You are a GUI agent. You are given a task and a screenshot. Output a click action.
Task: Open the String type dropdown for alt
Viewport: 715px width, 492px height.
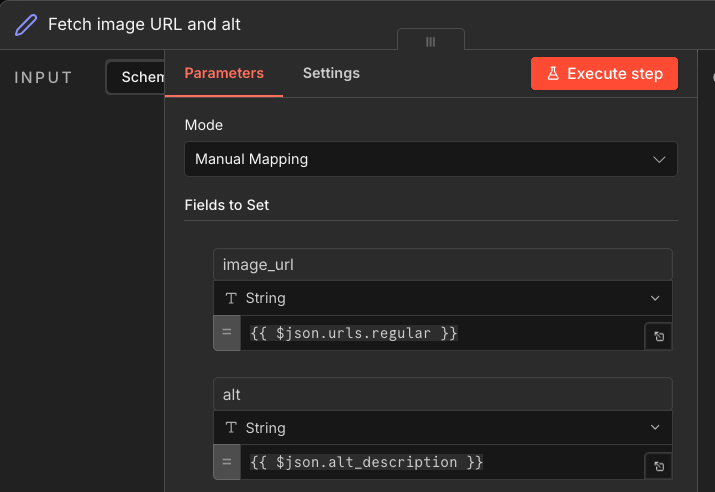tap(442, 427)
